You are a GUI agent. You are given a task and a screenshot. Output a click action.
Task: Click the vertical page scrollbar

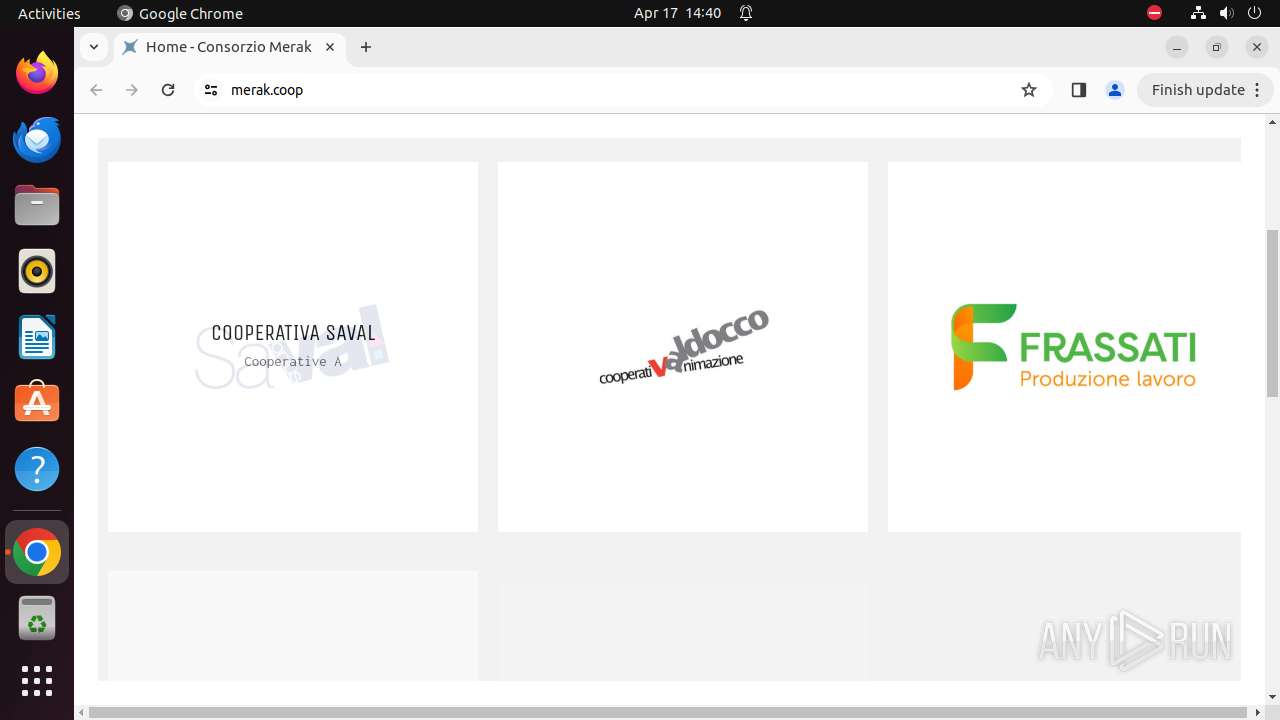pyautogui.click(x=1272, y=312)
